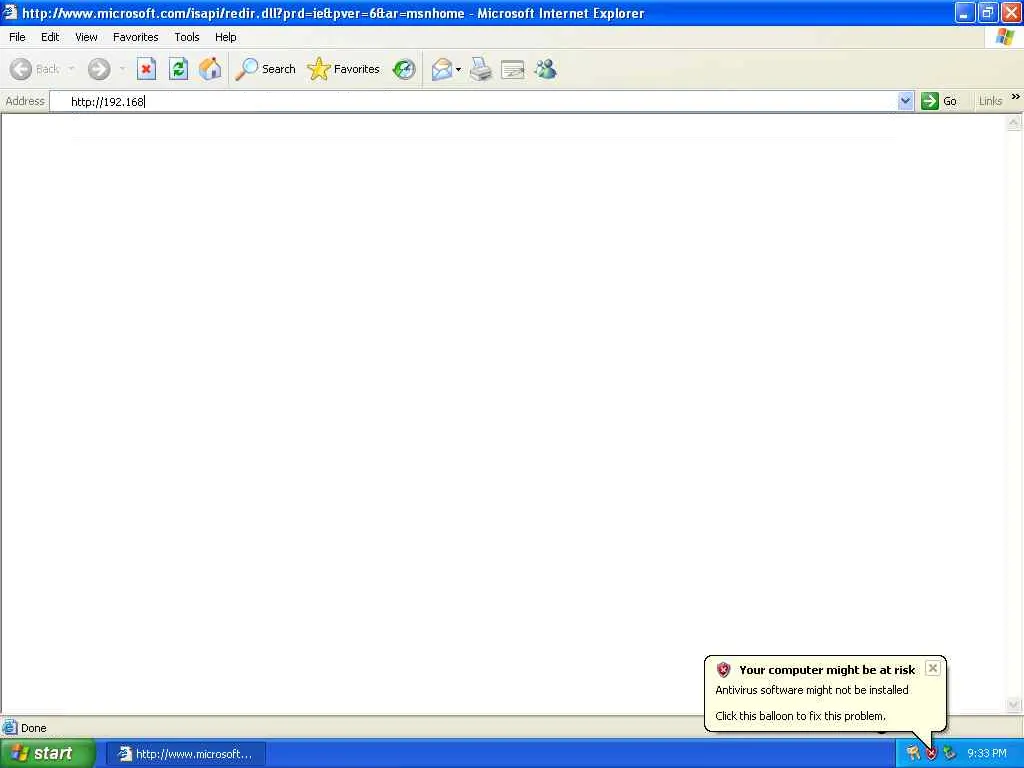This screenshot has height=768, width=1024.
Task: Click the Windows flag logo throbber
Action: (1005, 37)
